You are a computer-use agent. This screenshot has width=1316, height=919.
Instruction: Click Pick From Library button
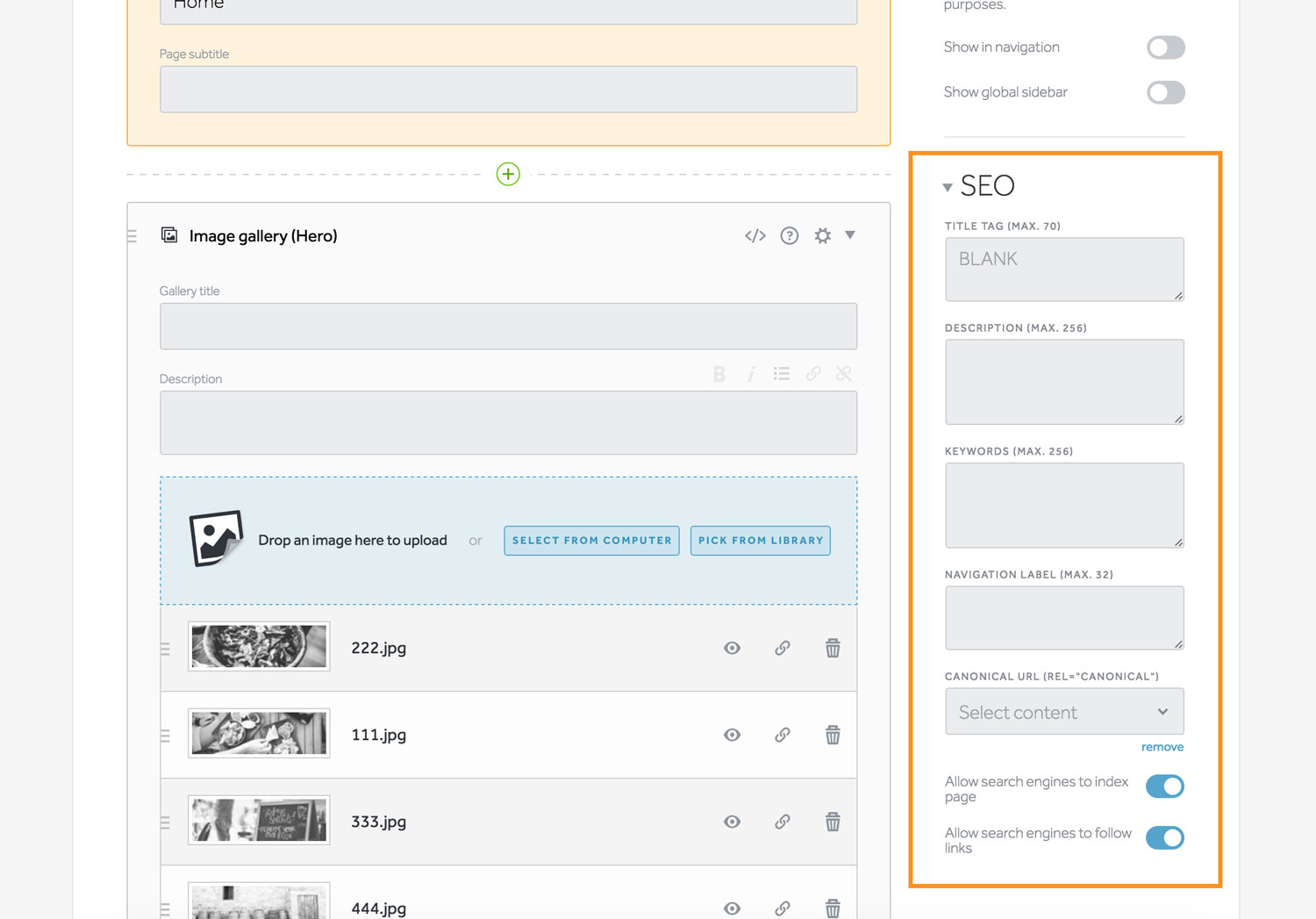761,541
